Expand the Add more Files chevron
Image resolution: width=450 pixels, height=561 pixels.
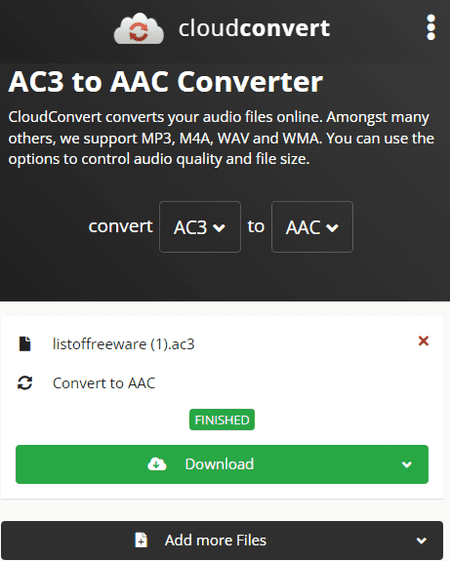coord(422,541)
